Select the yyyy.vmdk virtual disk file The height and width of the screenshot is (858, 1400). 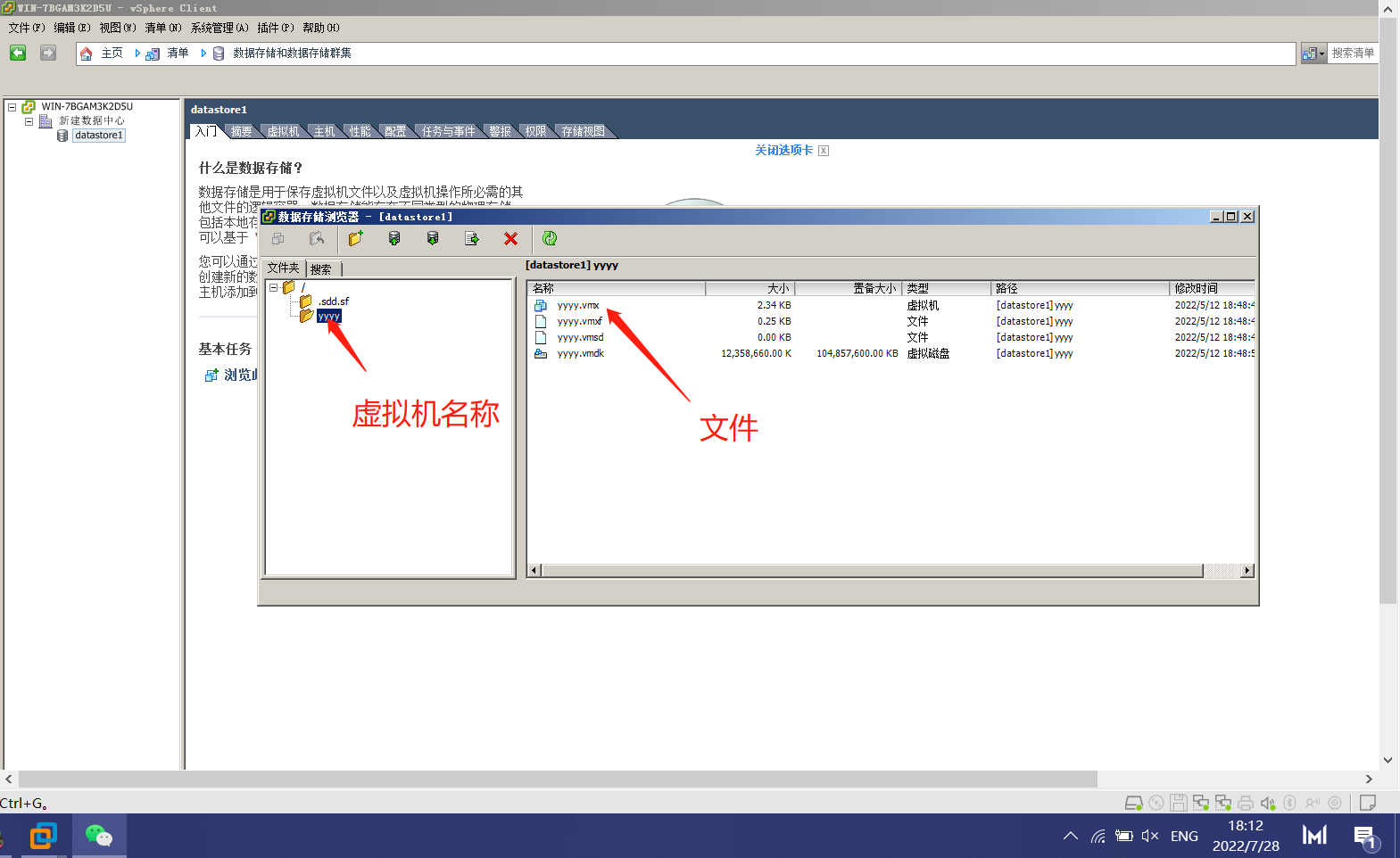581,353
